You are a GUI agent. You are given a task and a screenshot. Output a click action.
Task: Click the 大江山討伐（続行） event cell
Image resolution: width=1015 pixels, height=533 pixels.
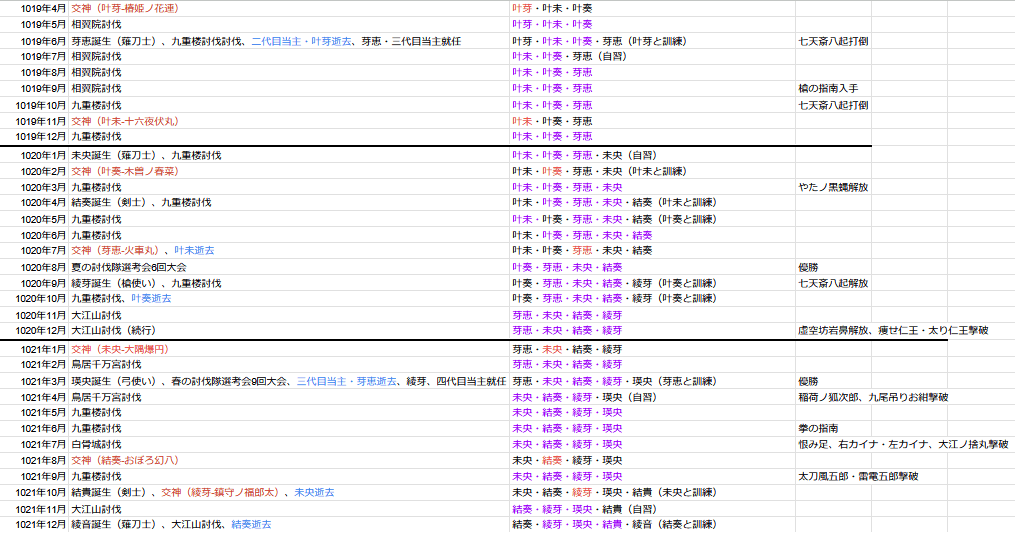(113, 330)
